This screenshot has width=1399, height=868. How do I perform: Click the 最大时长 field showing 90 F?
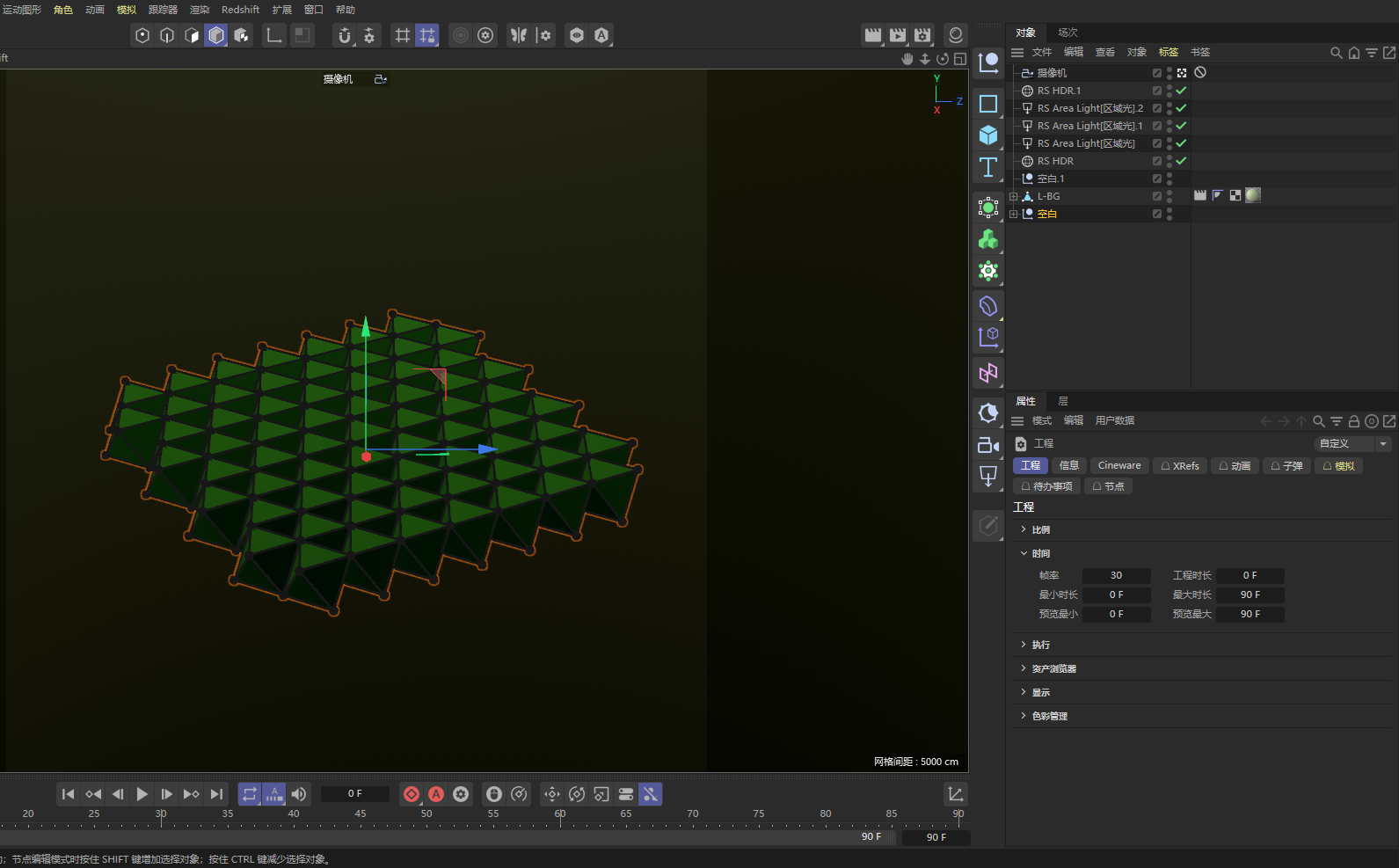click(x=1250, y=595)
